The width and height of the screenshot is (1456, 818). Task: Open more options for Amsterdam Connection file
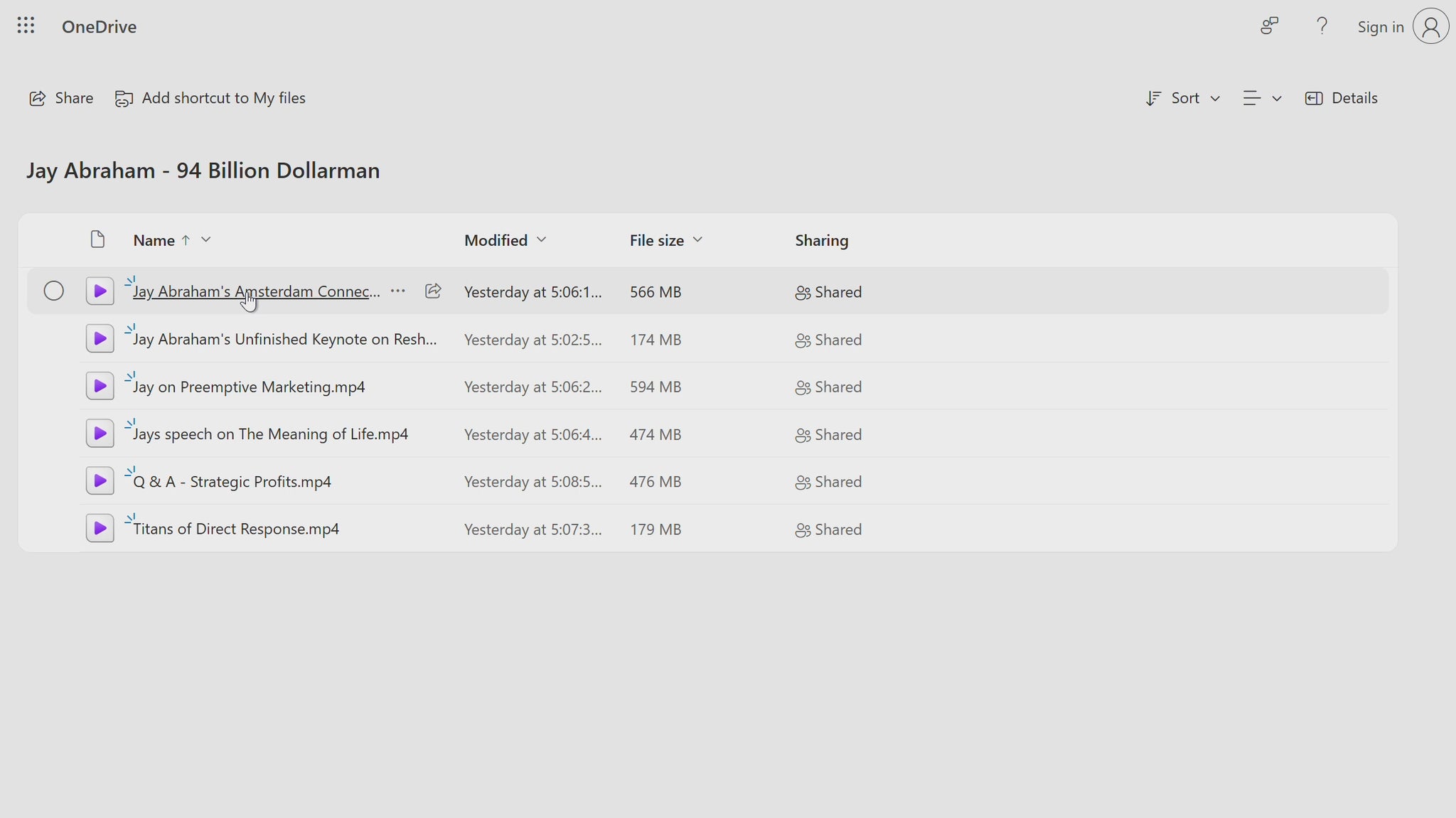pyautogui.click(x=397, y=291)
